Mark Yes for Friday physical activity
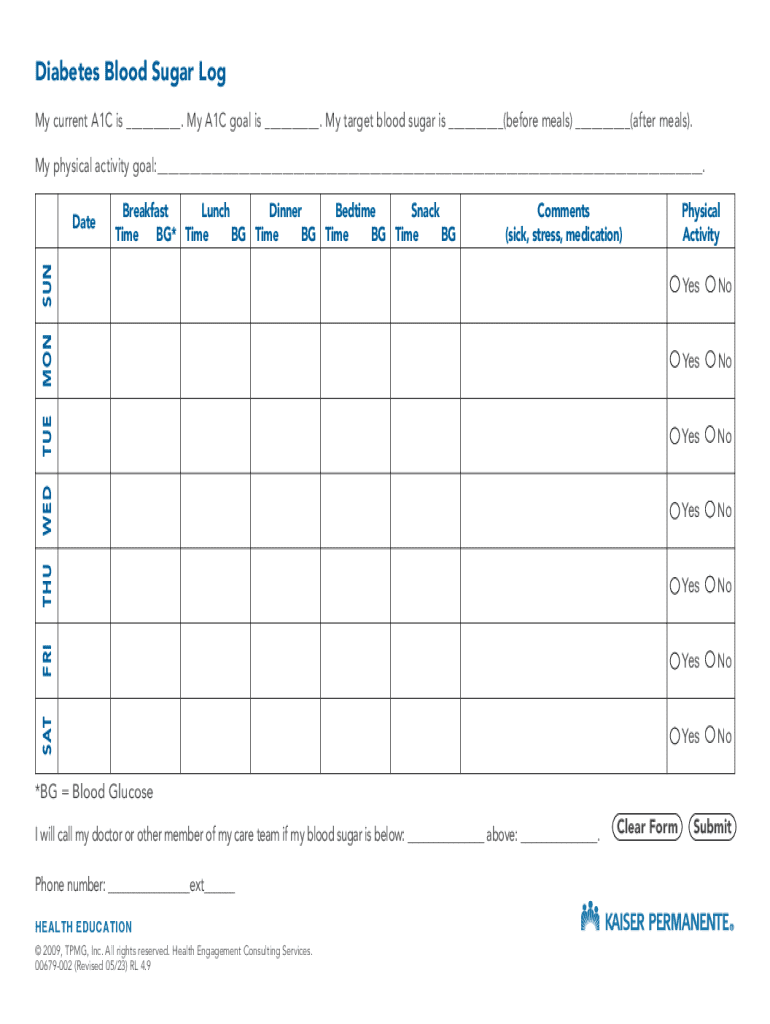 (676, 660)
